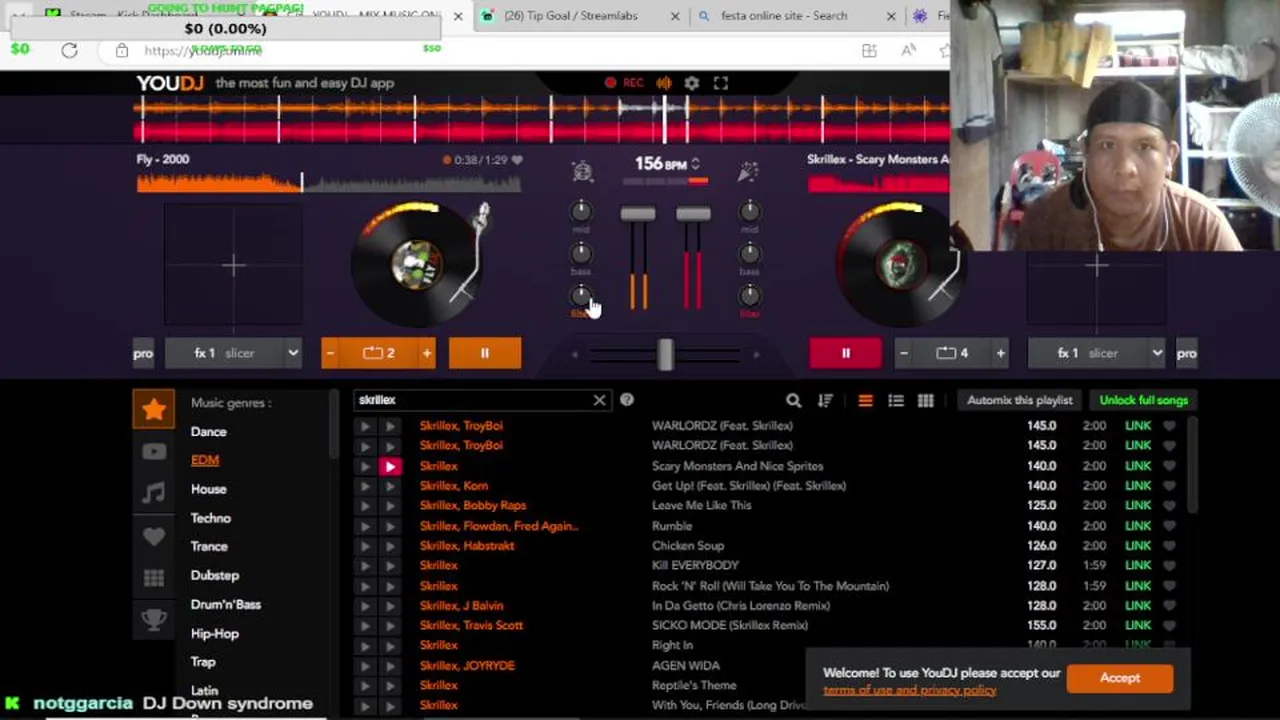Switch to the grid tile view
This screenshot has height=720, width=1280.
click(x=926, y=400)
